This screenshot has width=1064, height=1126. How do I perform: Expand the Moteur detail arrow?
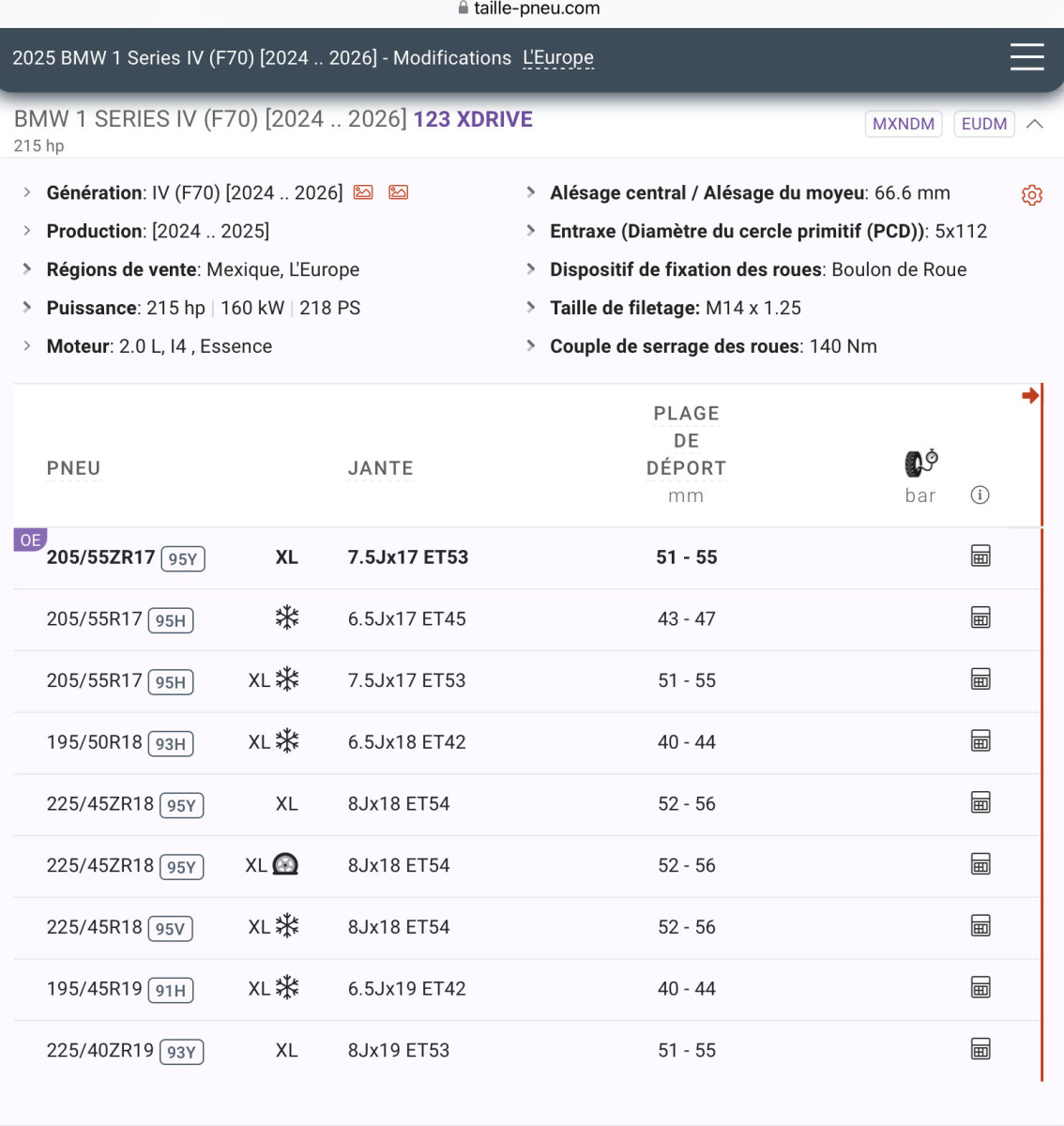pyautogui.click(x=27, y=346)
